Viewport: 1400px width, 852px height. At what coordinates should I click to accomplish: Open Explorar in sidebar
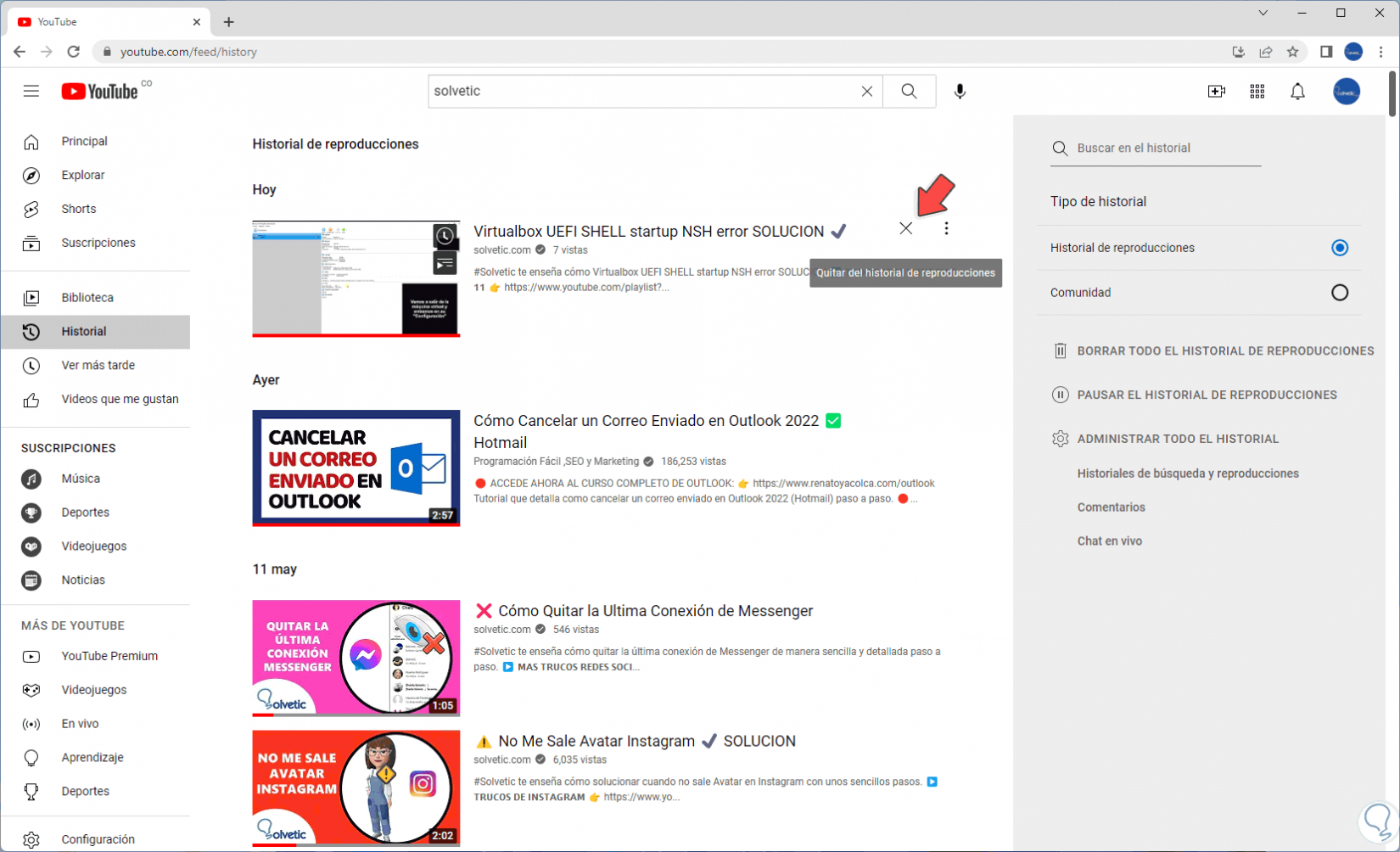95,176
